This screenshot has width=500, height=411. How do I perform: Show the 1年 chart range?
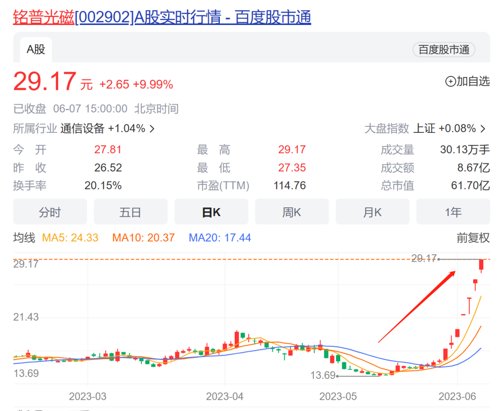[453, 212]
